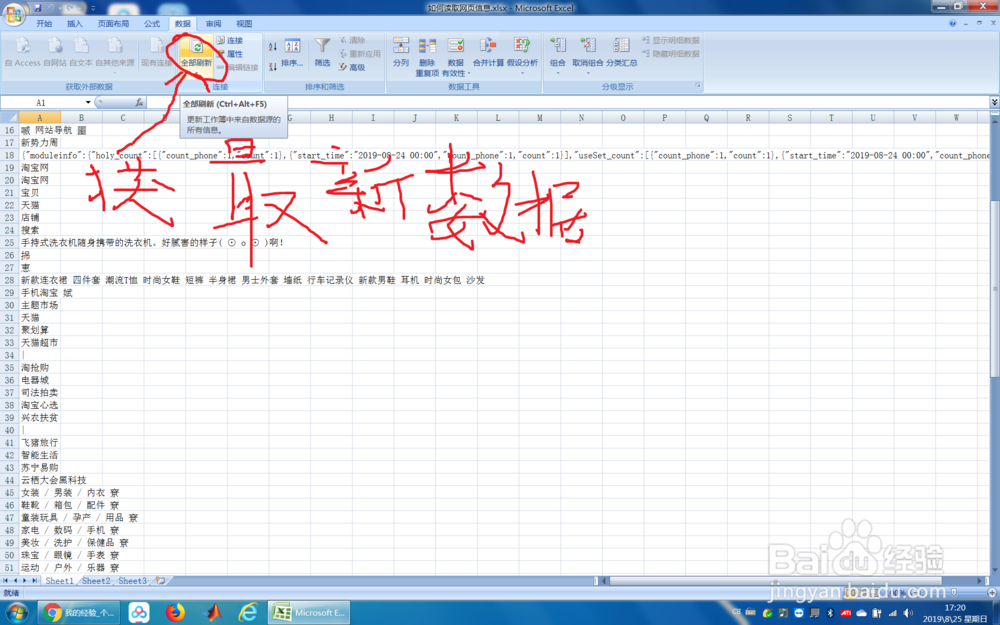Select row 25 header
The height and width of the screenshot is (625, 1000).
9,242
